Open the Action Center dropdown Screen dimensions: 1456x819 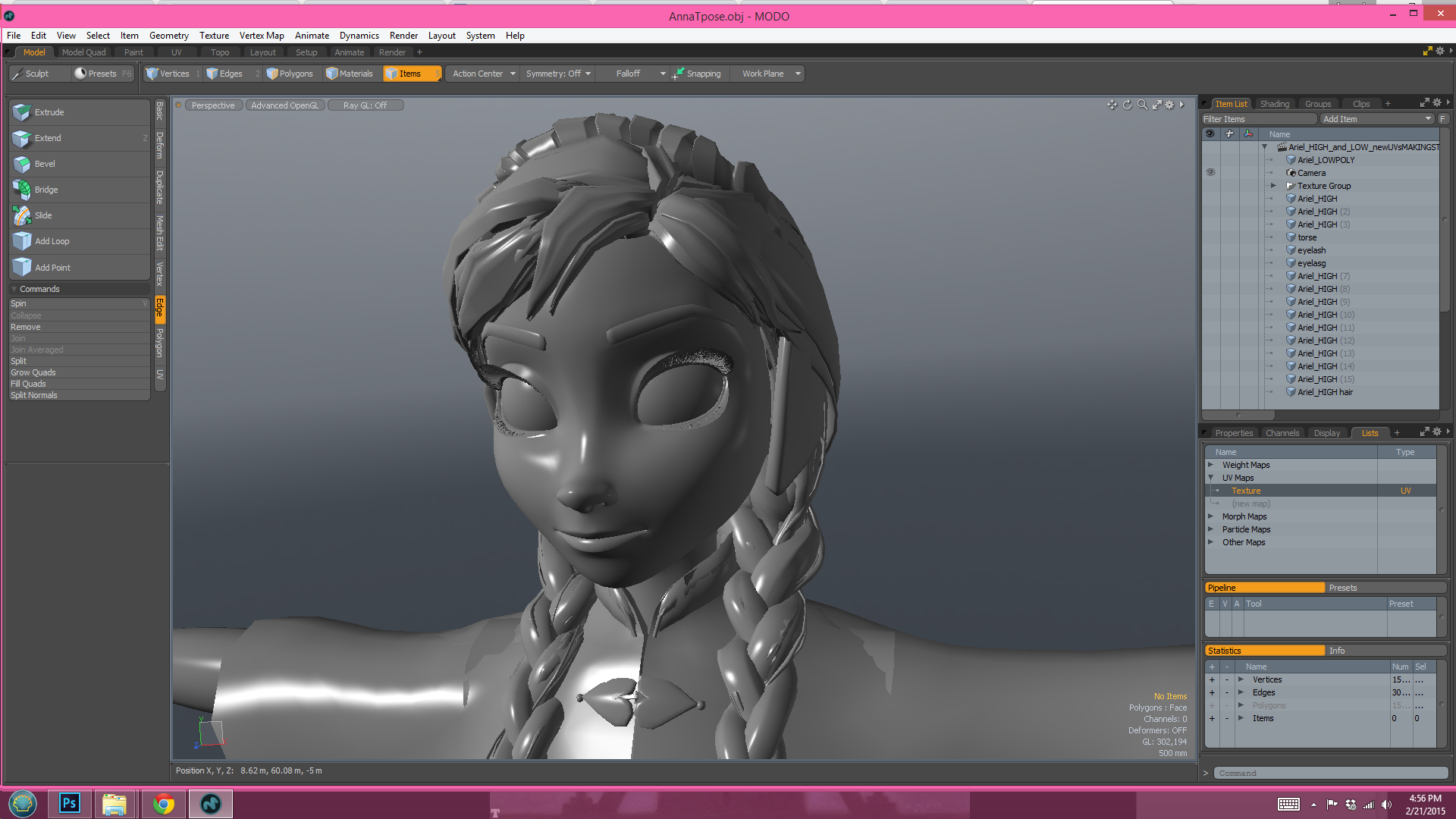click(484, 74)
